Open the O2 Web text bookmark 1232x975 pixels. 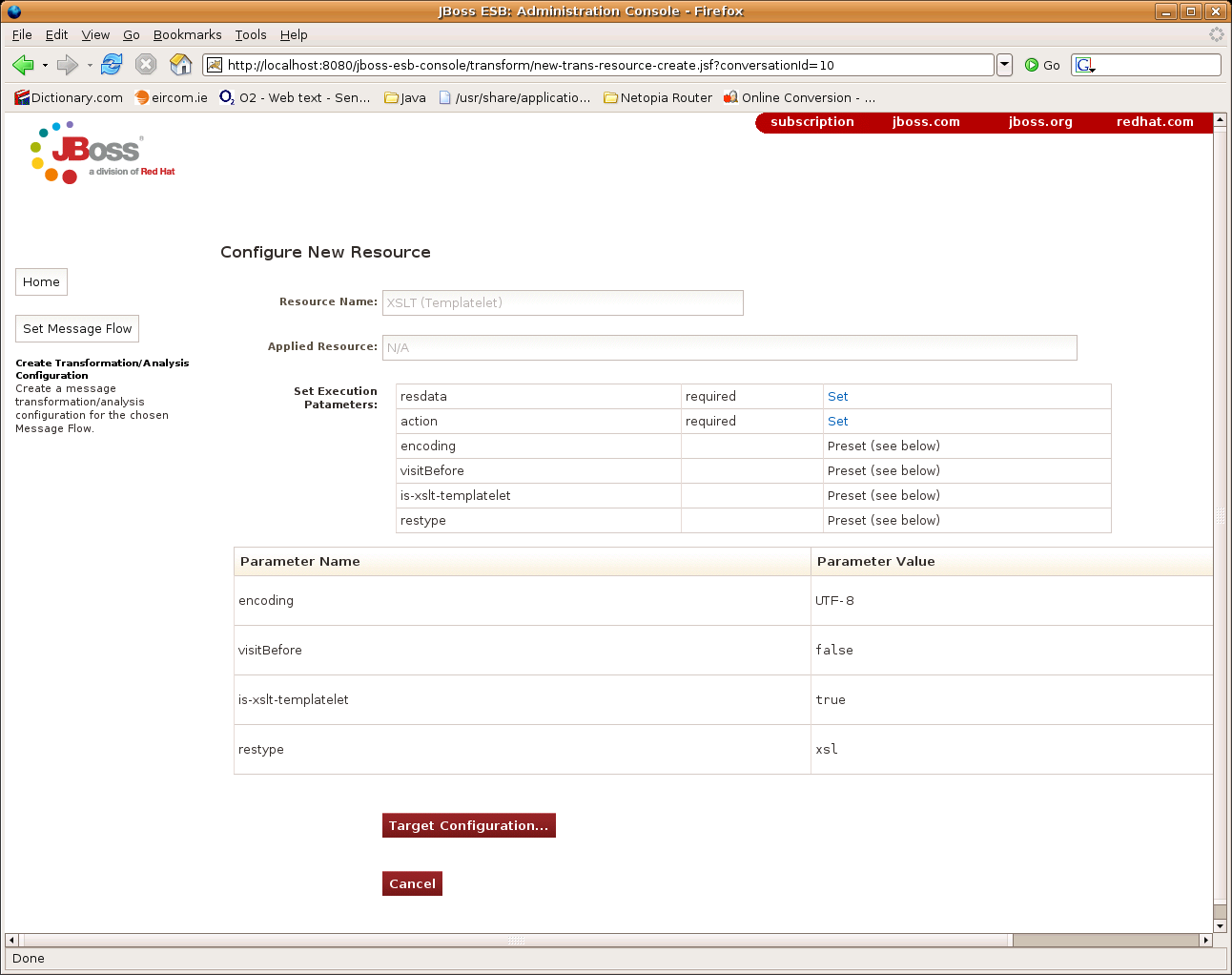click(295, 97)
